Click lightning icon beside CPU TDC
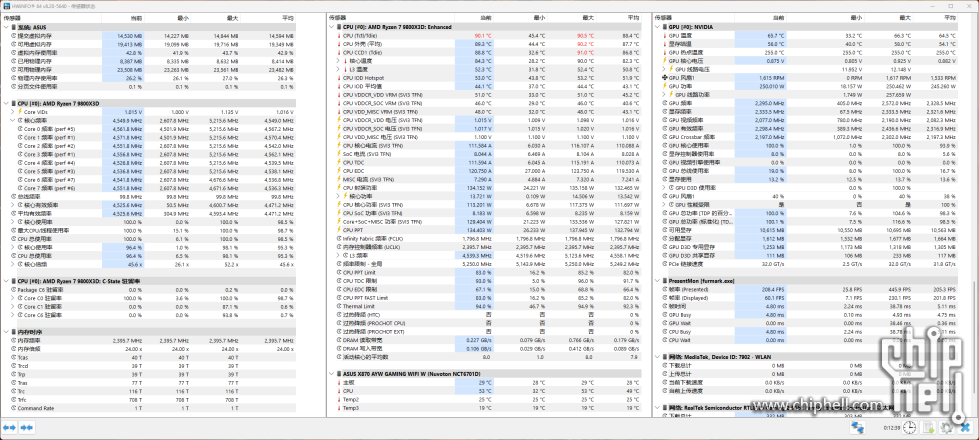 coord(339,162)
